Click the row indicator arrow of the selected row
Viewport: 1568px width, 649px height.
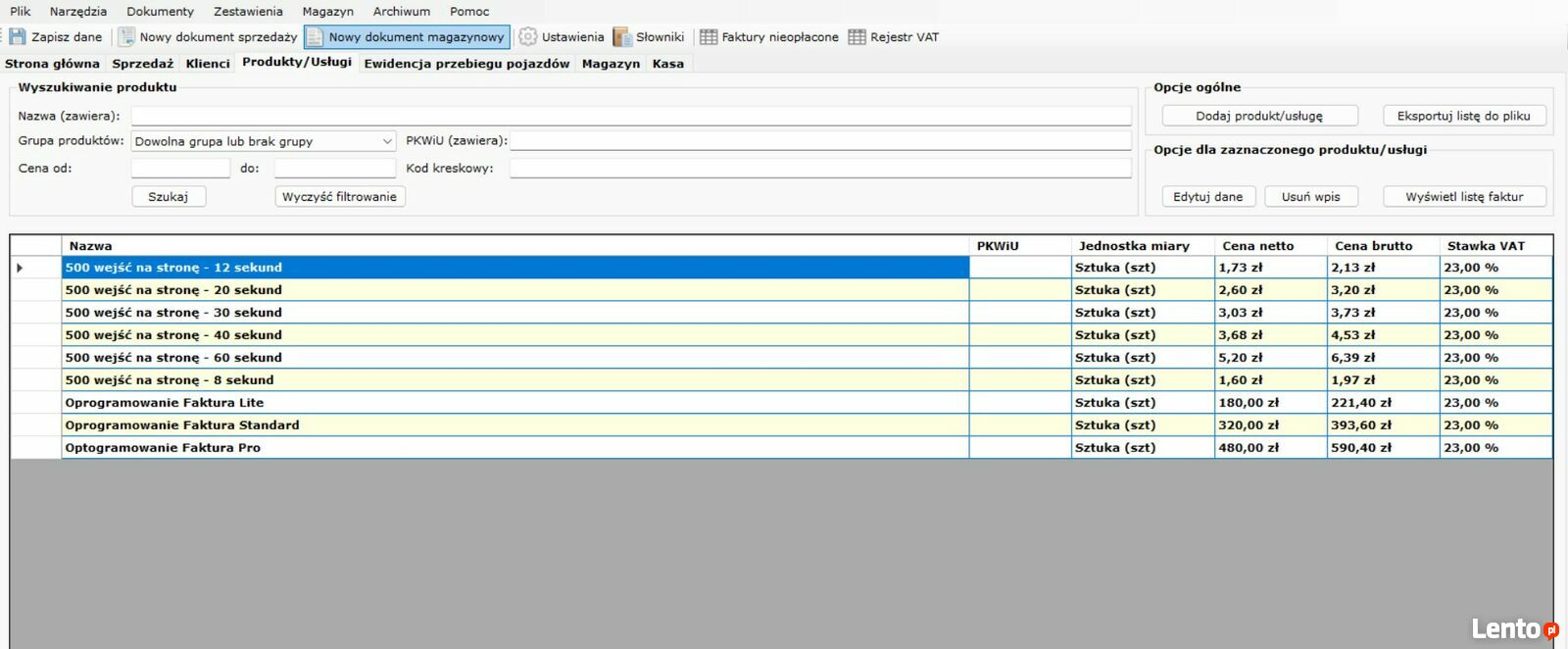click(20, 268)
